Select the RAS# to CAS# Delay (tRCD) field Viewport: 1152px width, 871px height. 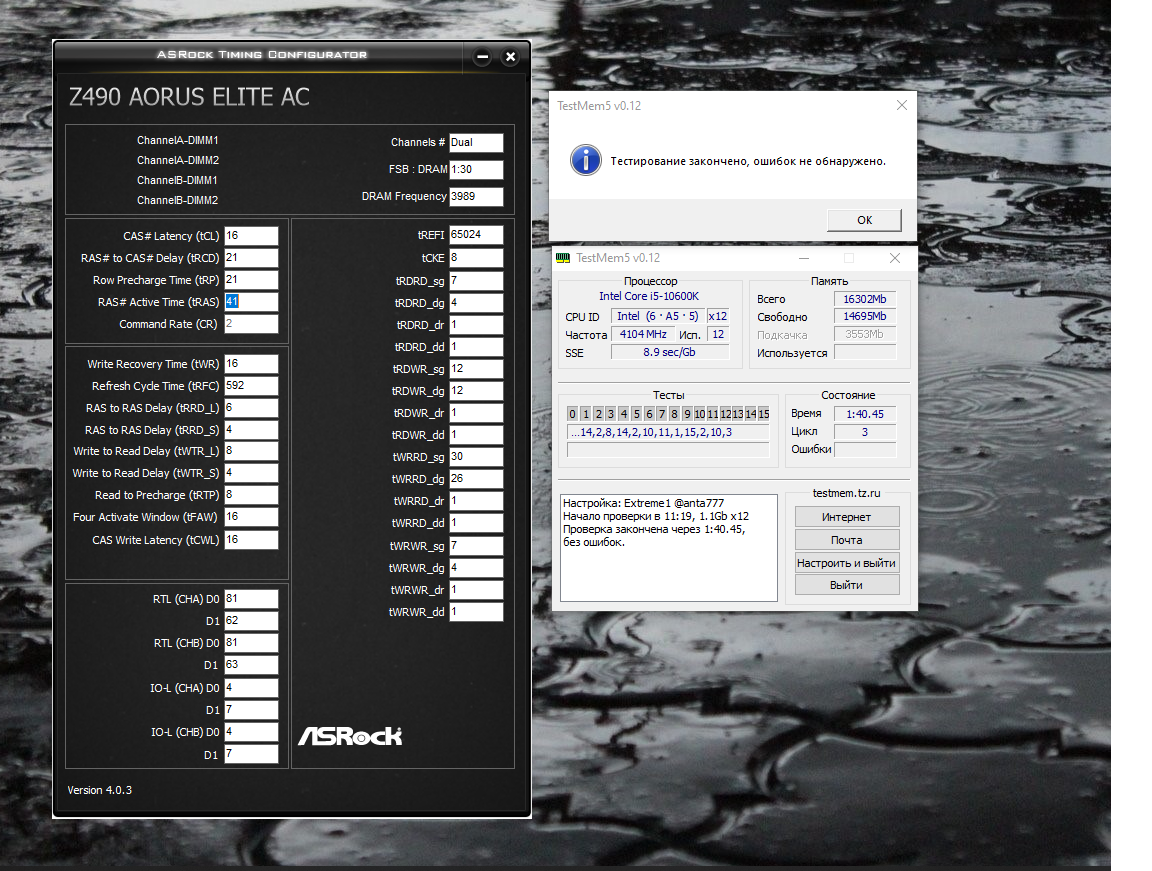coord(251,258)
